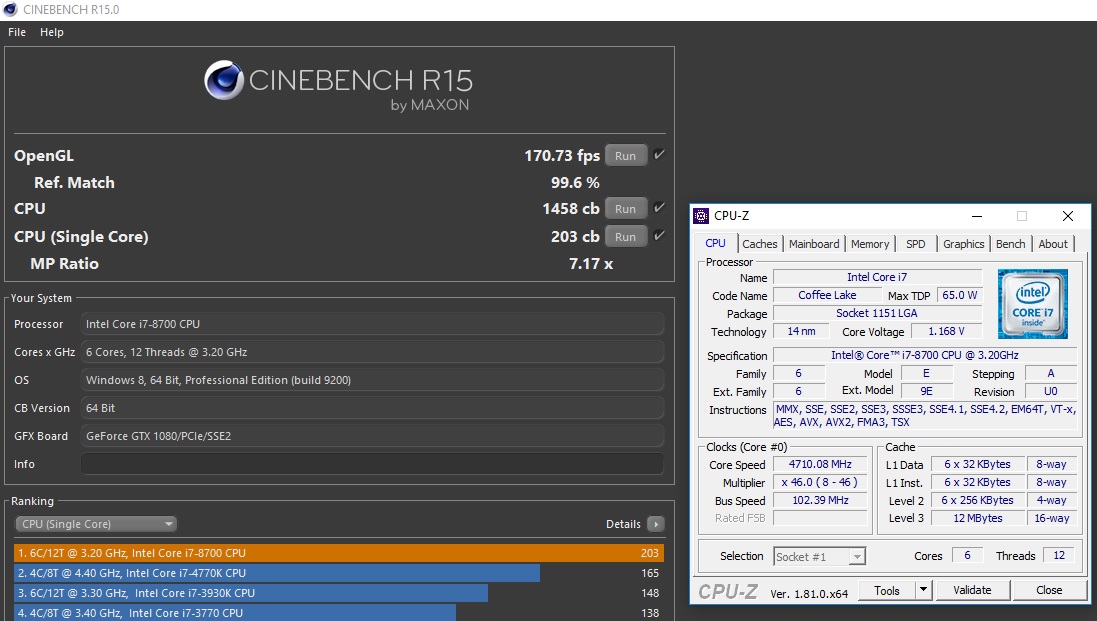
Task: Open the Socket #1 selection dropdown
Action: (x=820, y=557)
